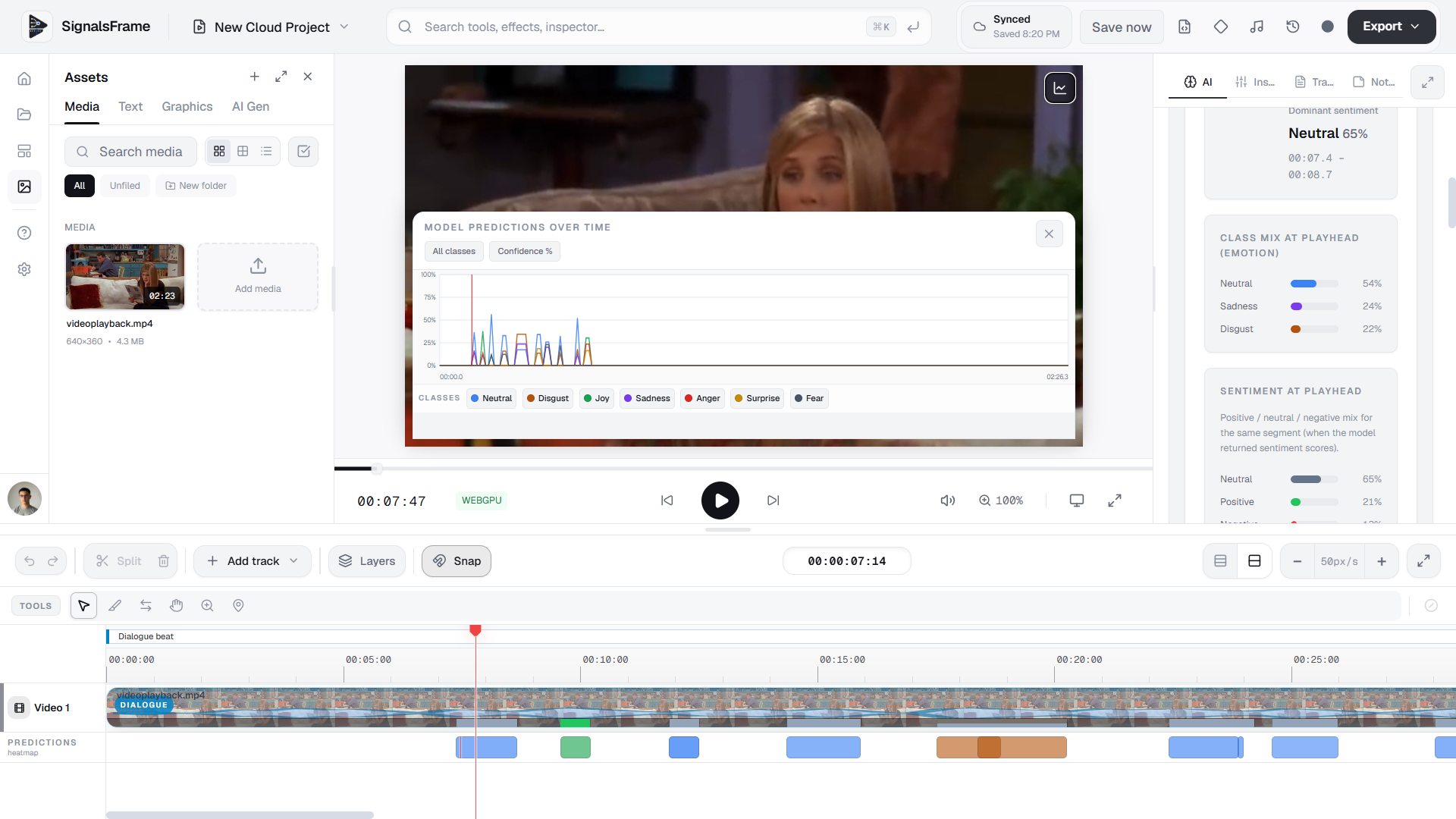Toggle the predictions chart overlay button
Viewport: 1456px width, 819px height.
click(1060, 88)
